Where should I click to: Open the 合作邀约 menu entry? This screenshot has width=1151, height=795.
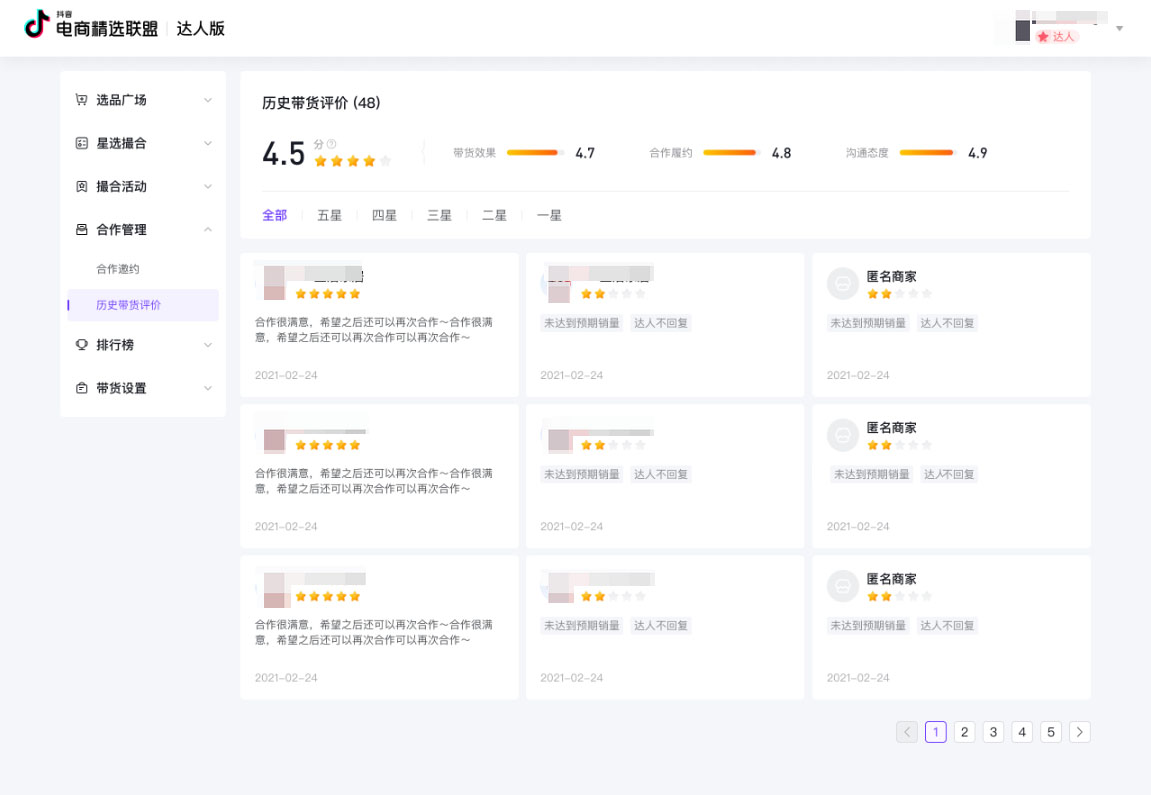pyautogui.click(x=120, y=268)
